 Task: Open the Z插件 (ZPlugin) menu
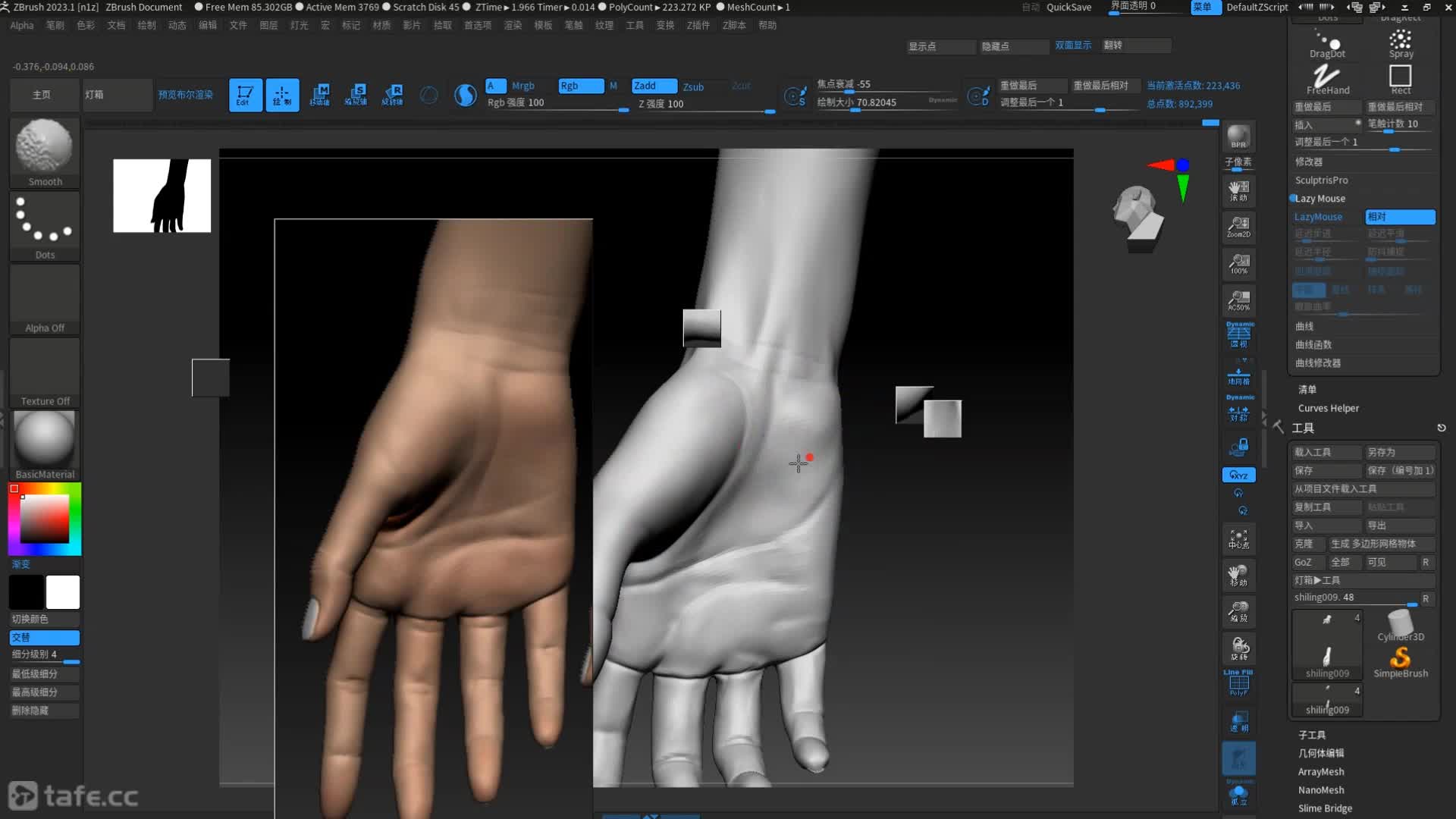(698, 25)
